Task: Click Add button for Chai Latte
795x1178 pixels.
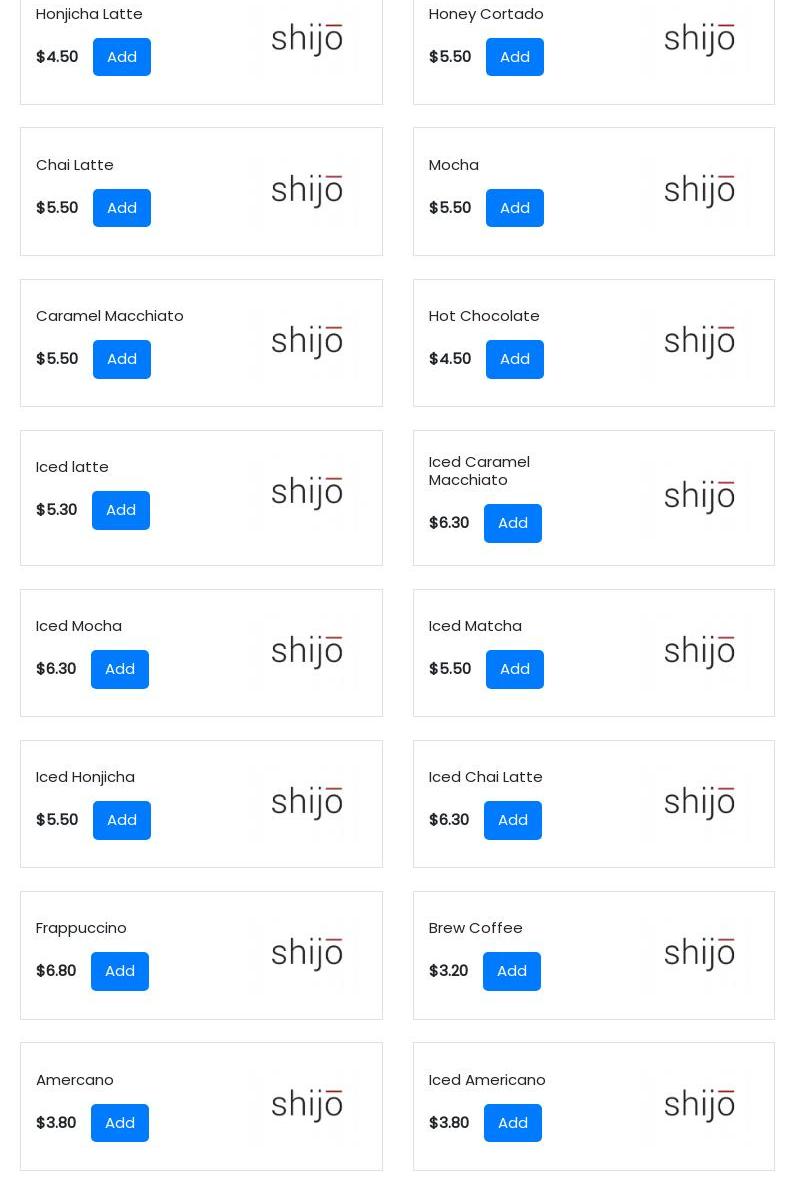Action: 122,208
